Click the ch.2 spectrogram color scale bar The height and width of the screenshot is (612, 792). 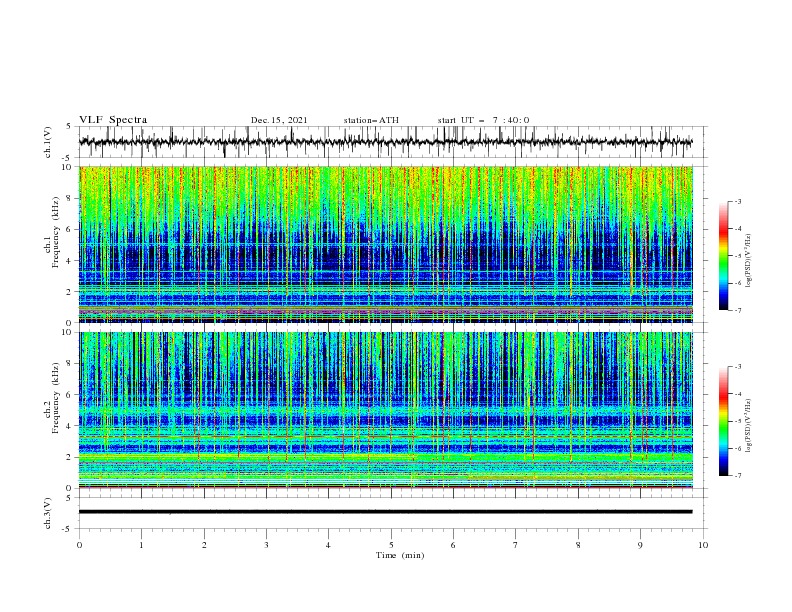point(723,421)
